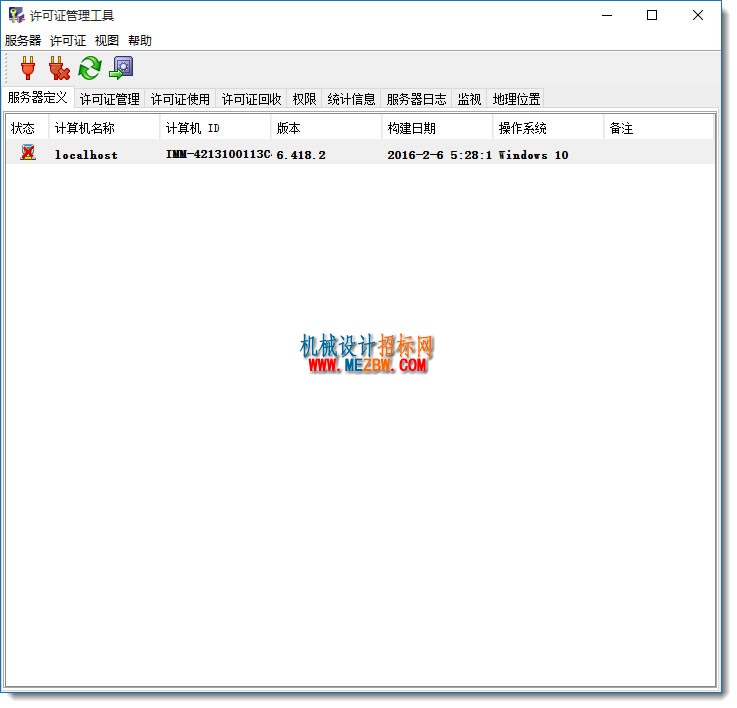Viewport: 737px width, 708px height.
Task: Click the app icon in title bar
Action: click(x=16, y=16)
